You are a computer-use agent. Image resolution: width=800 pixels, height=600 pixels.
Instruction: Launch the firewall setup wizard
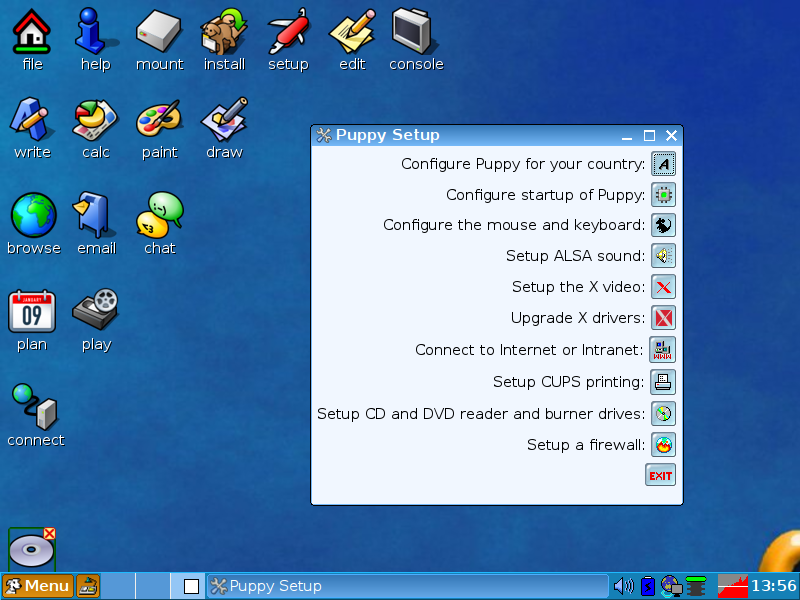coord(661,444)
